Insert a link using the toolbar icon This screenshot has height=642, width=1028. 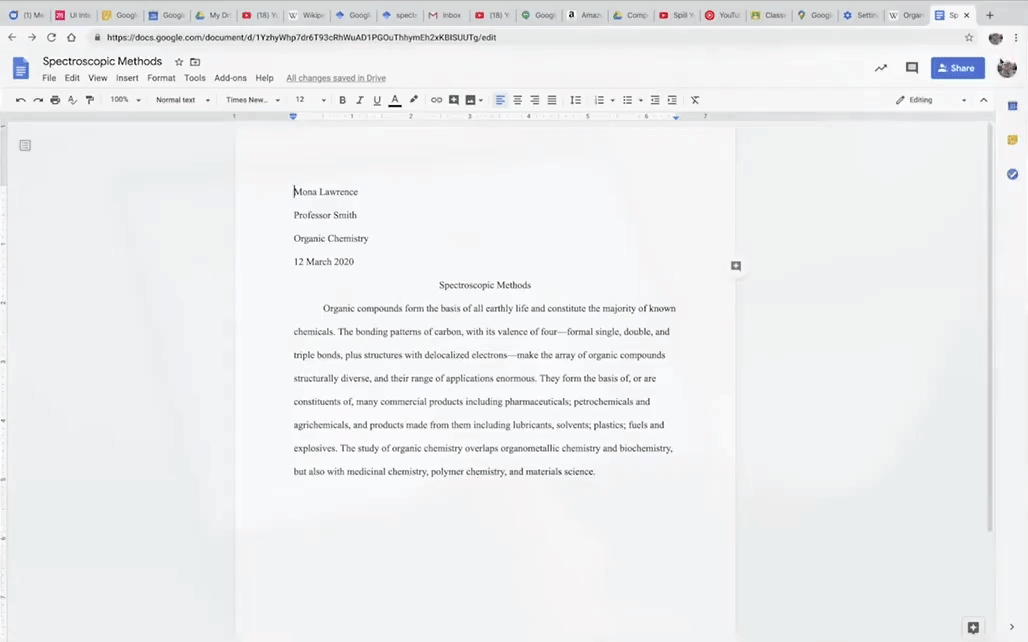click(436, 100)
